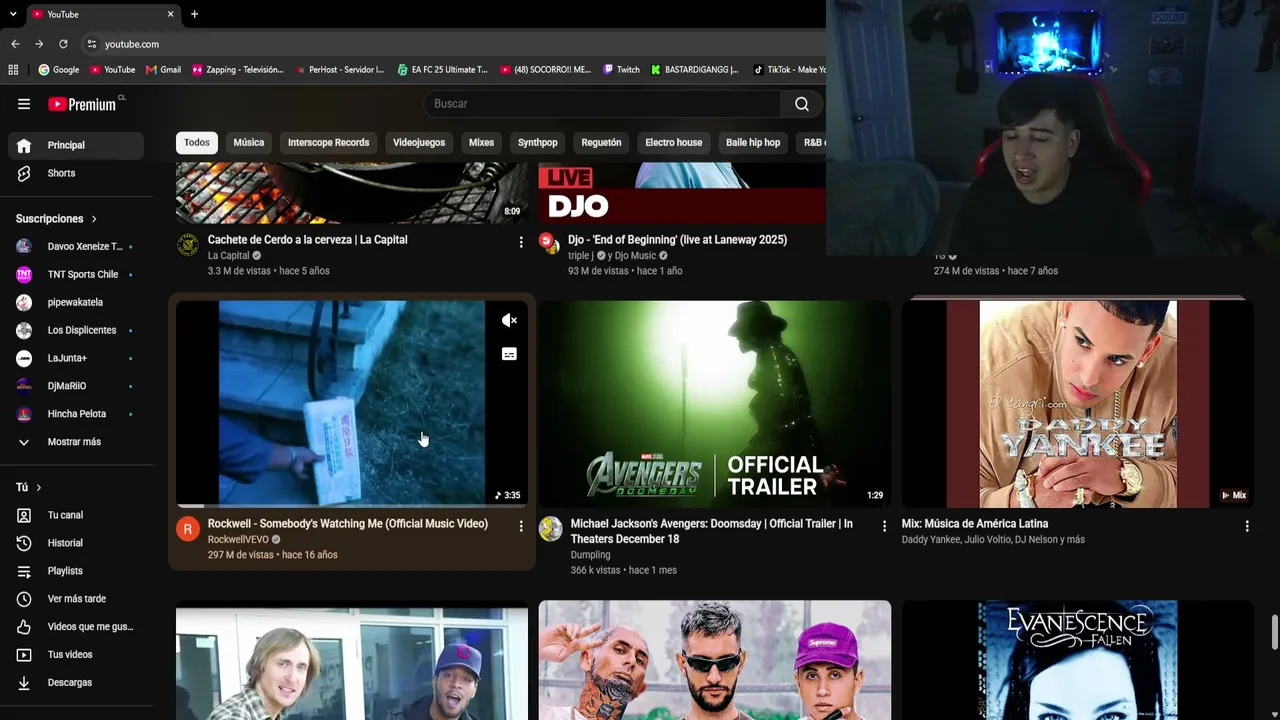Open the Djo End of Beginning video title
The width and height of the screenshot is (1280, 720).
678,240
